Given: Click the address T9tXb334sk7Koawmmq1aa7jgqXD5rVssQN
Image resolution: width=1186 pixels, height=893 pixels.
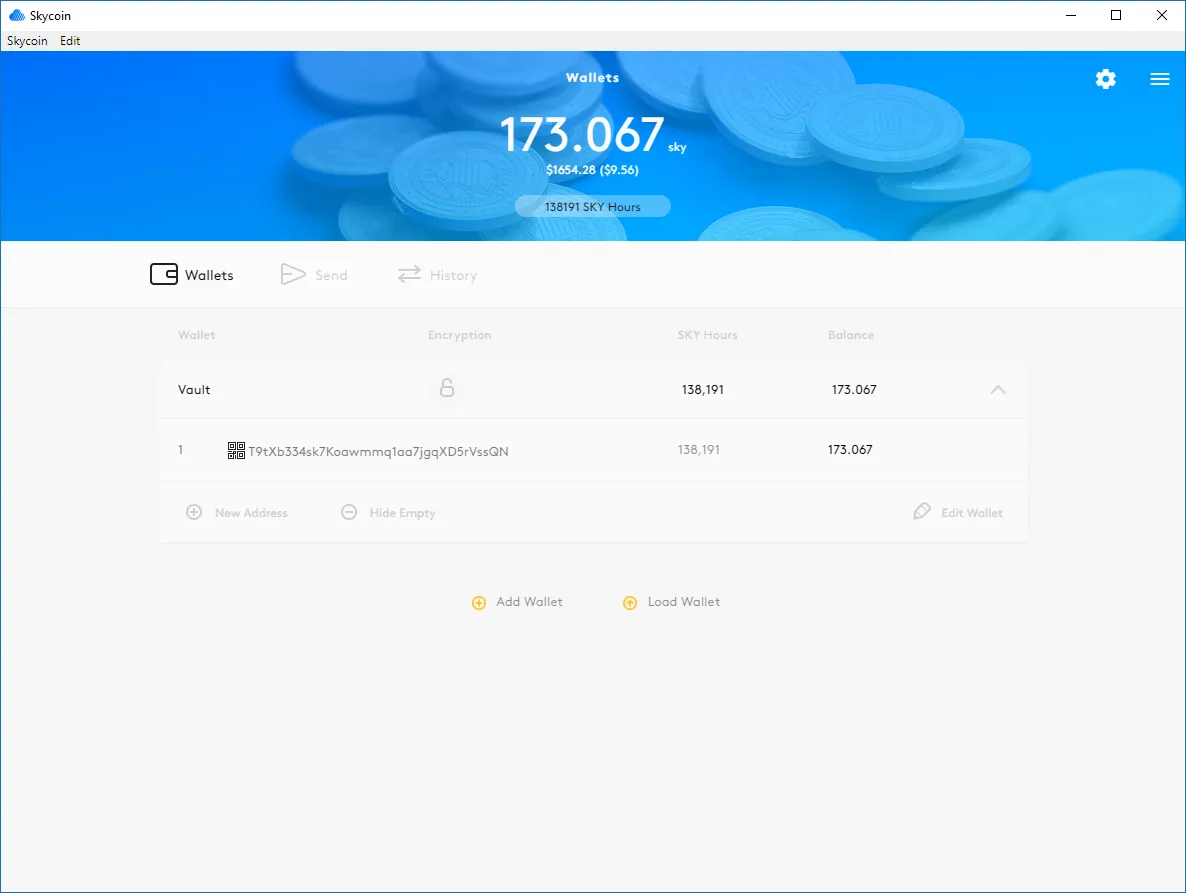Looking at the screenshot, I should (378, 451).
